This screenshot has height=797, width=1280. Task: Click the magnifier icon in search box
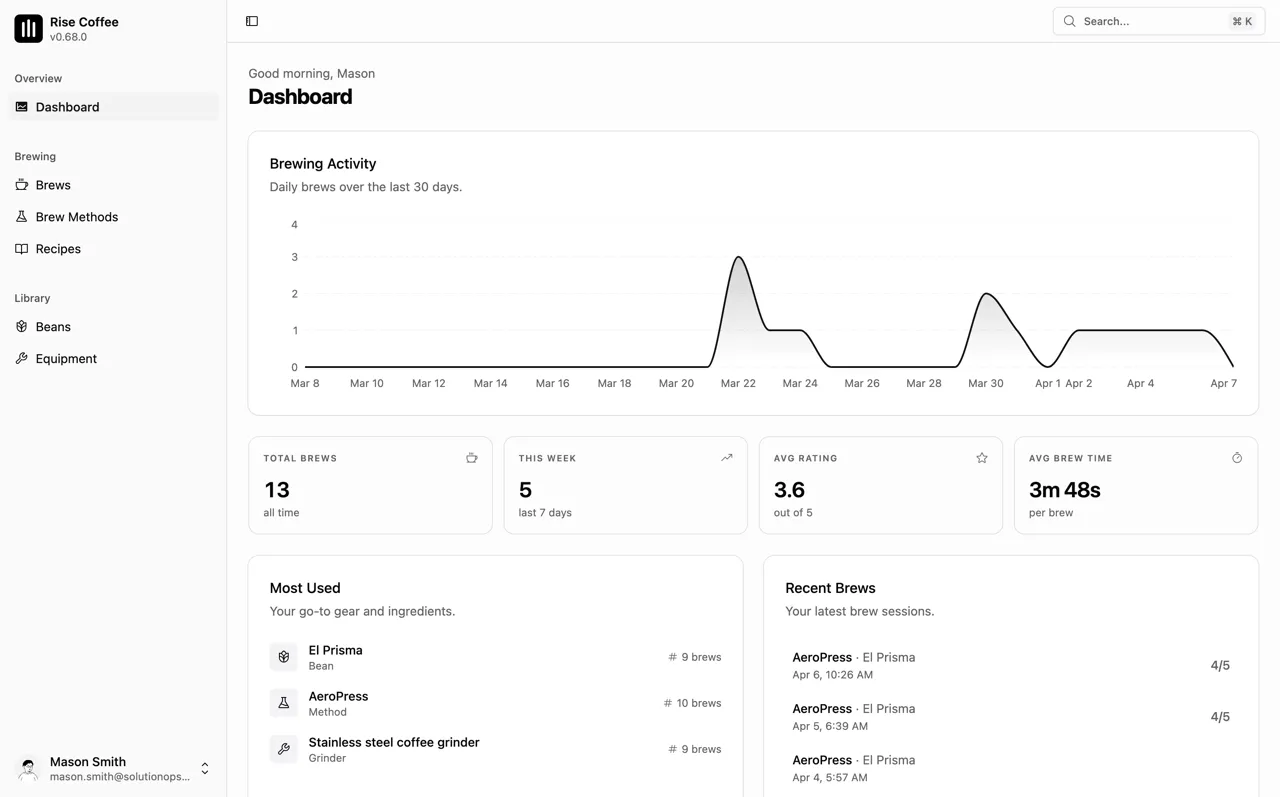(x=1070, y=21)
